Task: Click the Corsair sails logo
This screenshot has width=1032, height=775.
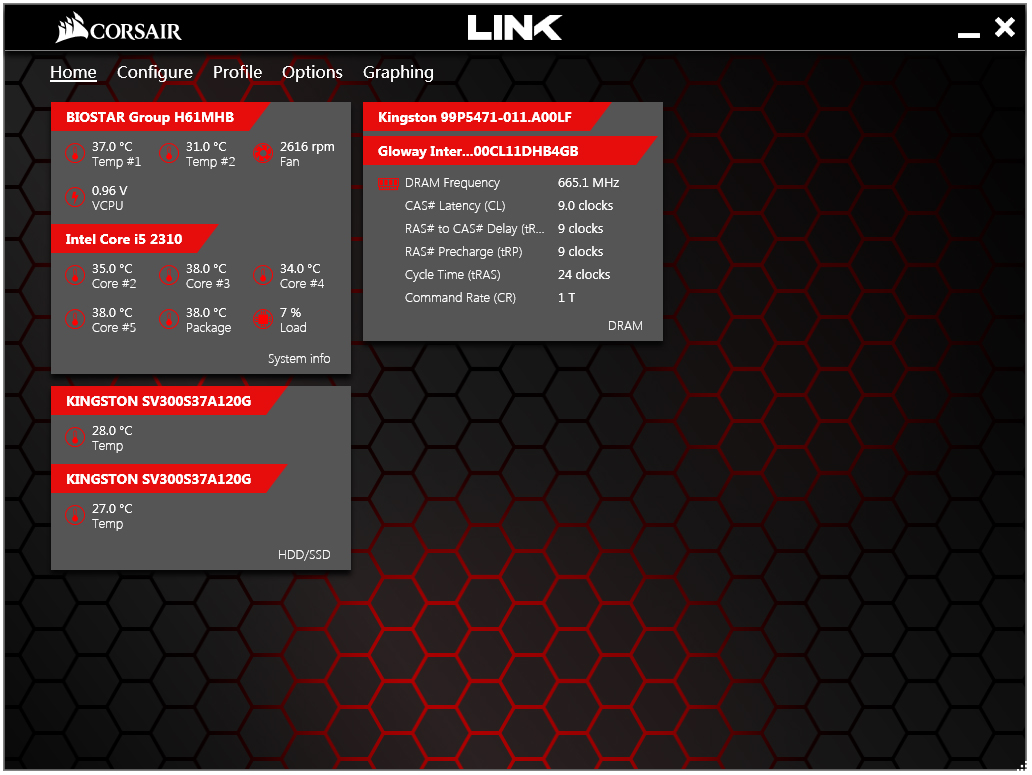Action: (x=72, y=27)
